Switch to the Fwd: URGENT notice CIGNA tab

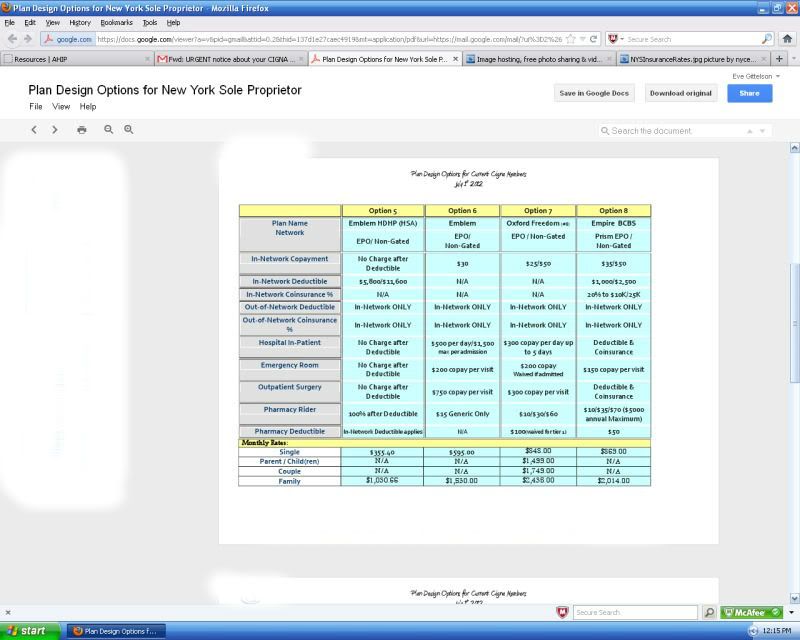tap(231, 59)
